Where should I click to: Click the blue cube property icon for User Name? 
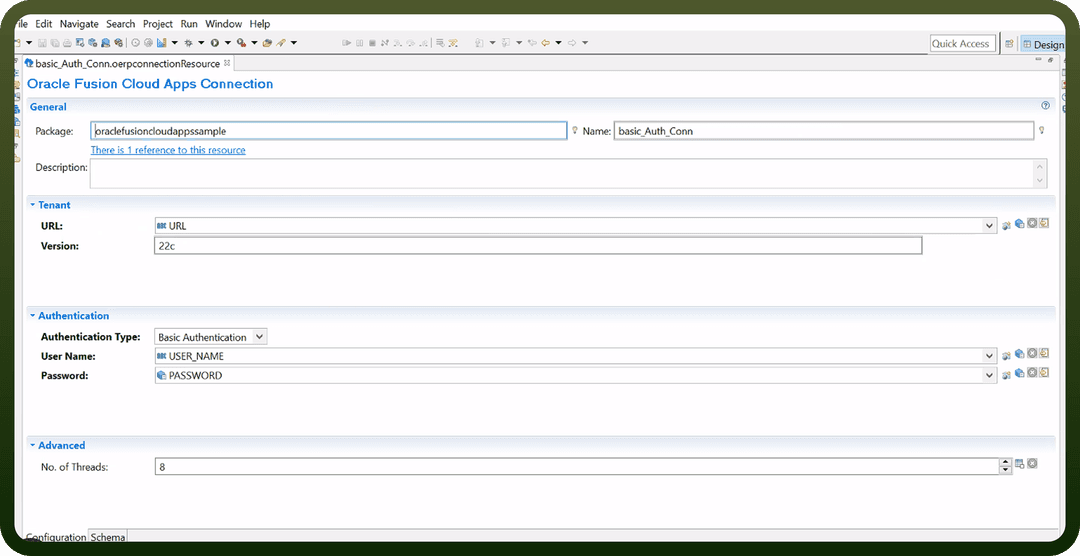[1019, 354]
